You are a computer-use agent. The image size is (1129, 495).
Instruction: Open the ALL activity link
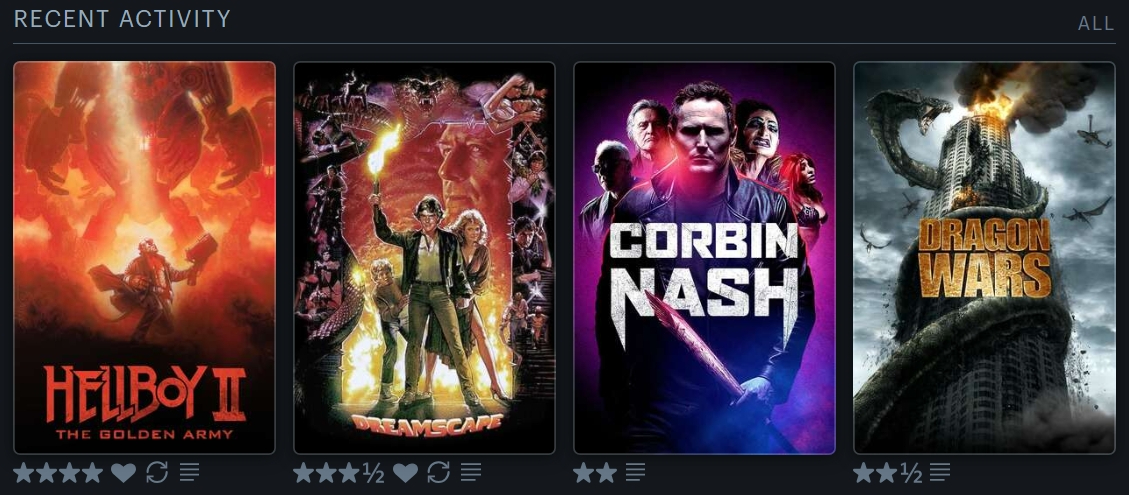coord(1096,24)
